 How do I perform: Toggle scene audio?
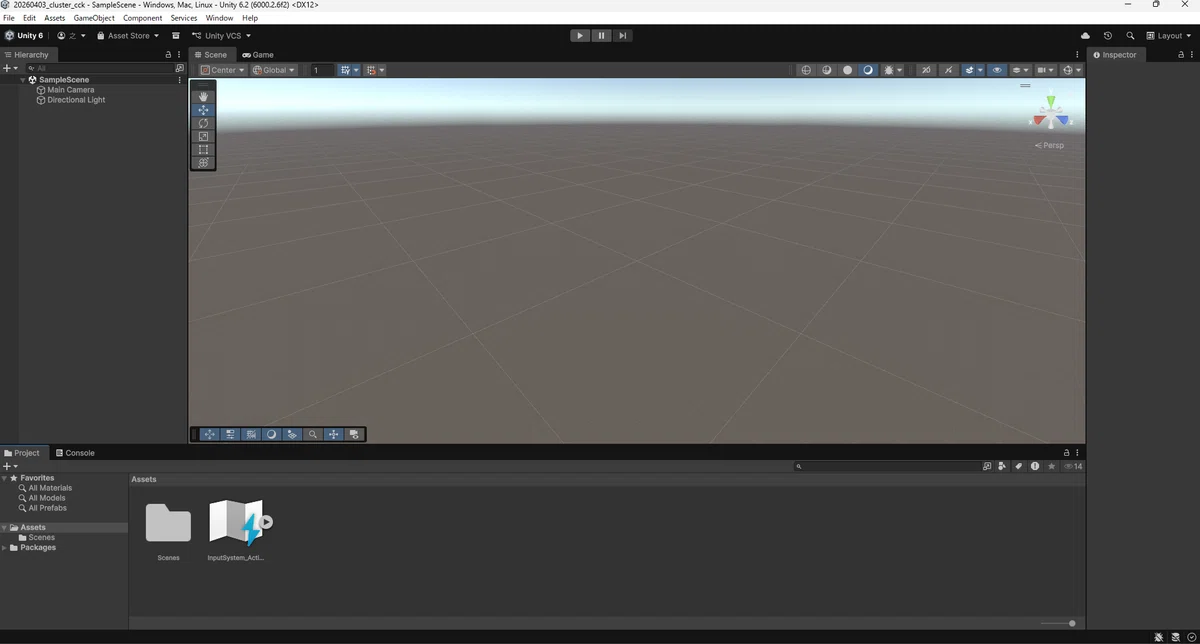(947, 70)
